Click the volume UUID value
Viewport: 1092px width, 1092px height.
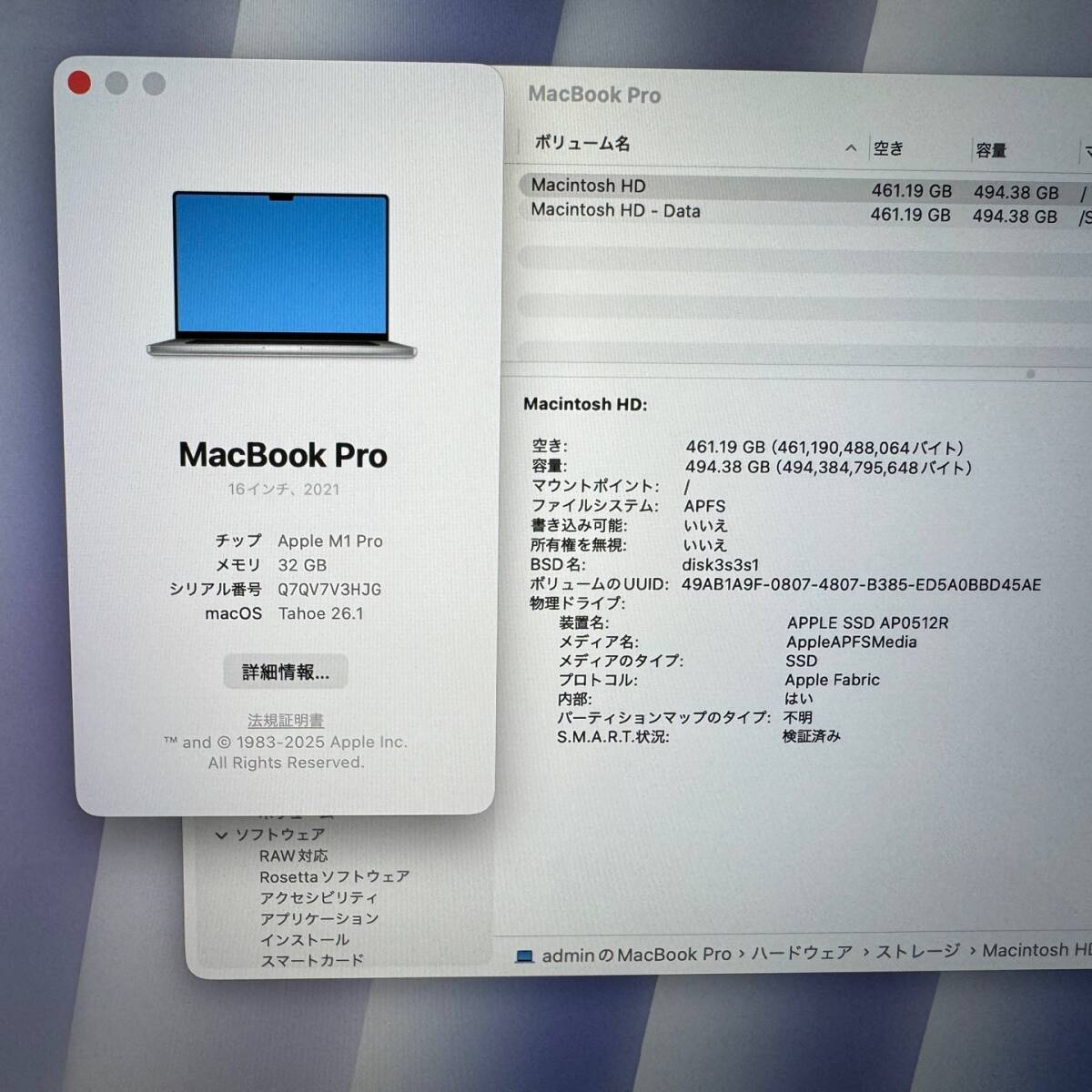pos(861,584)
